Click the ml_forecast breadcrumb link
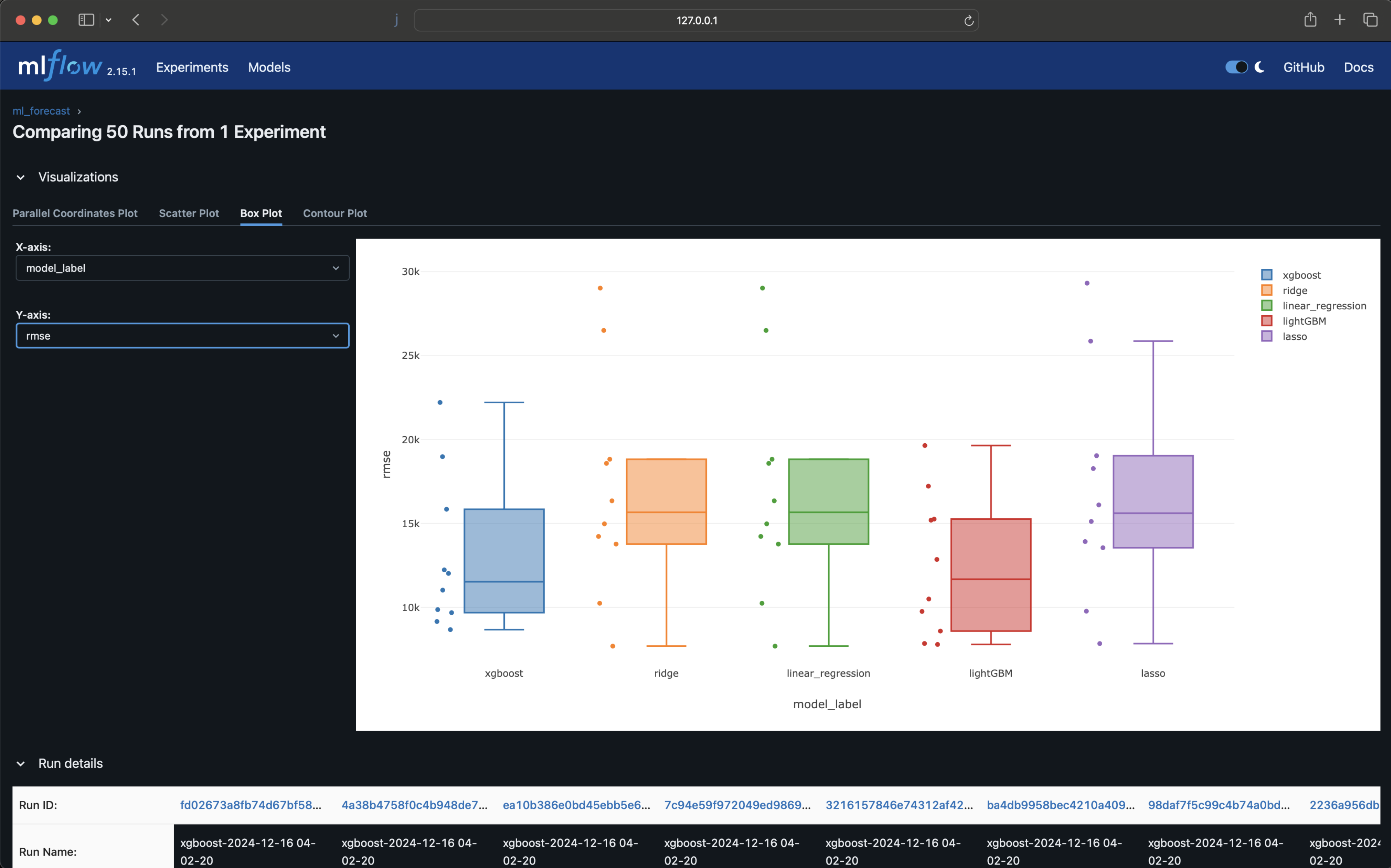The height and width of the screenshot is (868, 1391). coord(41,111)
